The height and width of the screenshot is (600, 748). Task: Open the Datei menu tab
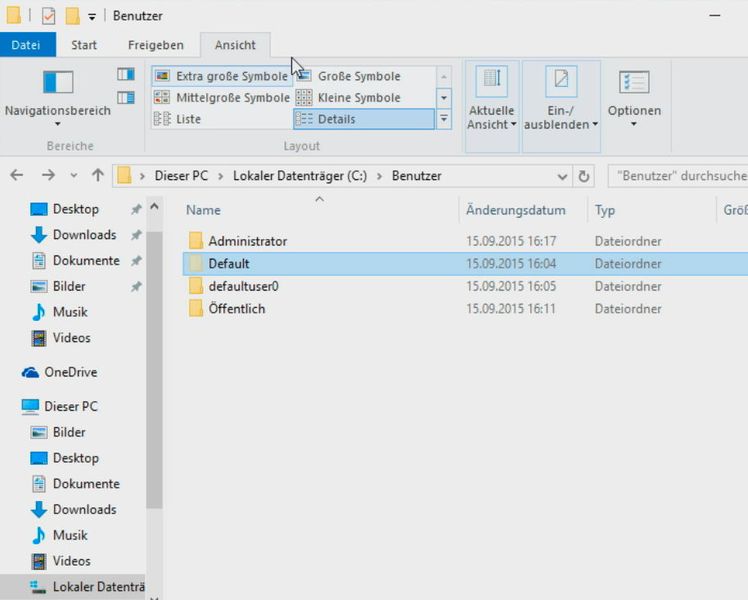tap(26, 45)
